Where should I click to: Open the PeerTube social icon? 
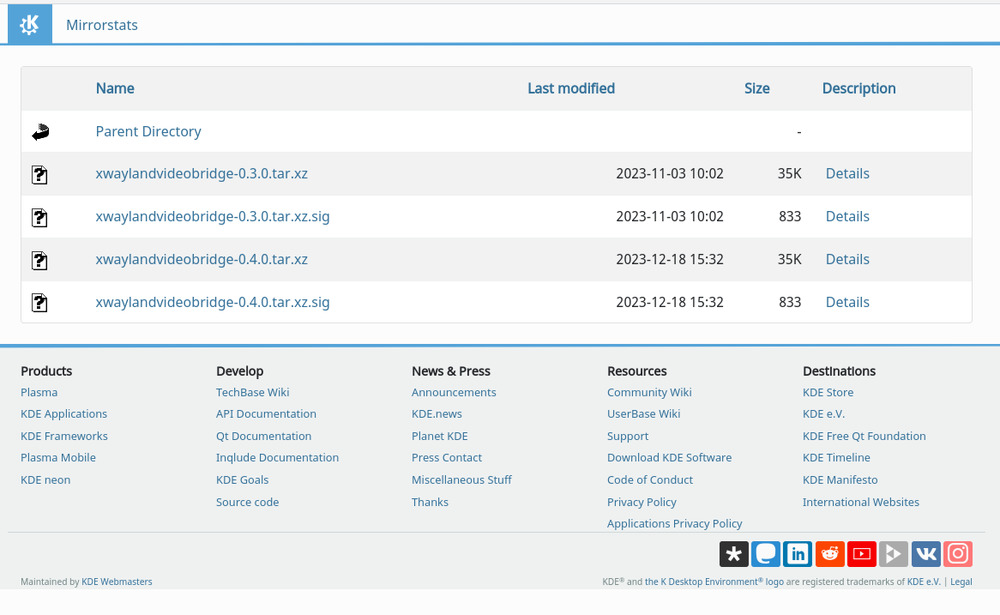click(x=894, y=553)
